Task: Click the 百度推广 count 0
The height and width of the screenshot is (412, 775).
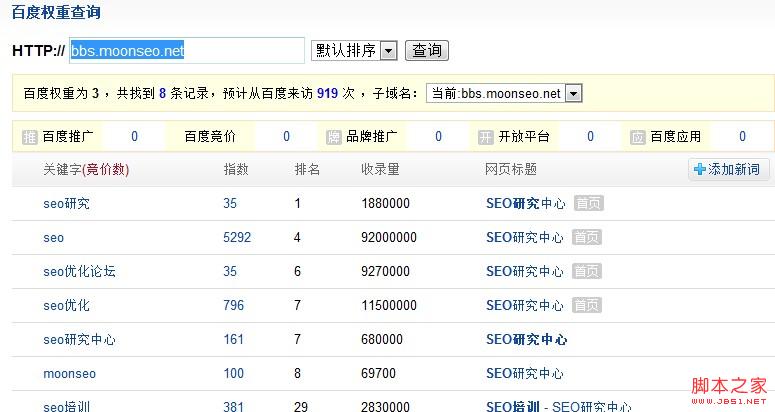Action: (134, 136)
